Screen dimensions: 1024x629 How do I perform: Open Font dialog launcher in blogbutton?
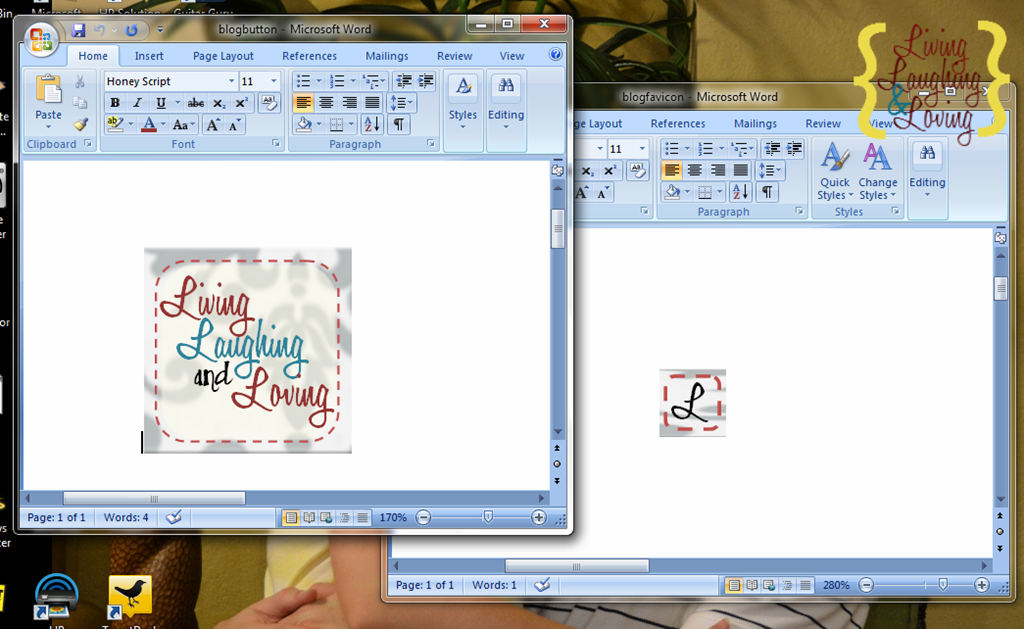[x=276, y=144]
